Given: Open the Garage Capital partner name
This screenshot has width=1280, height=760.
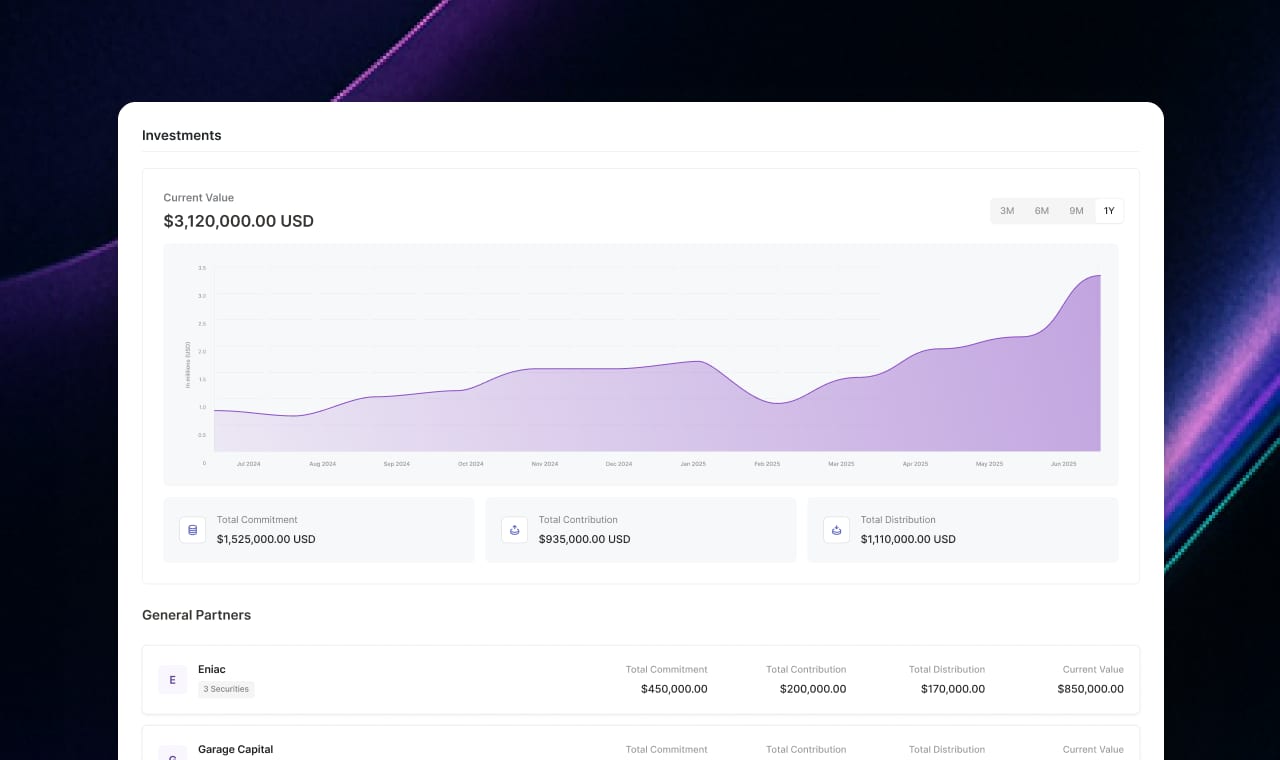Looking at the screenshot, I should click(x=235, y=749).
